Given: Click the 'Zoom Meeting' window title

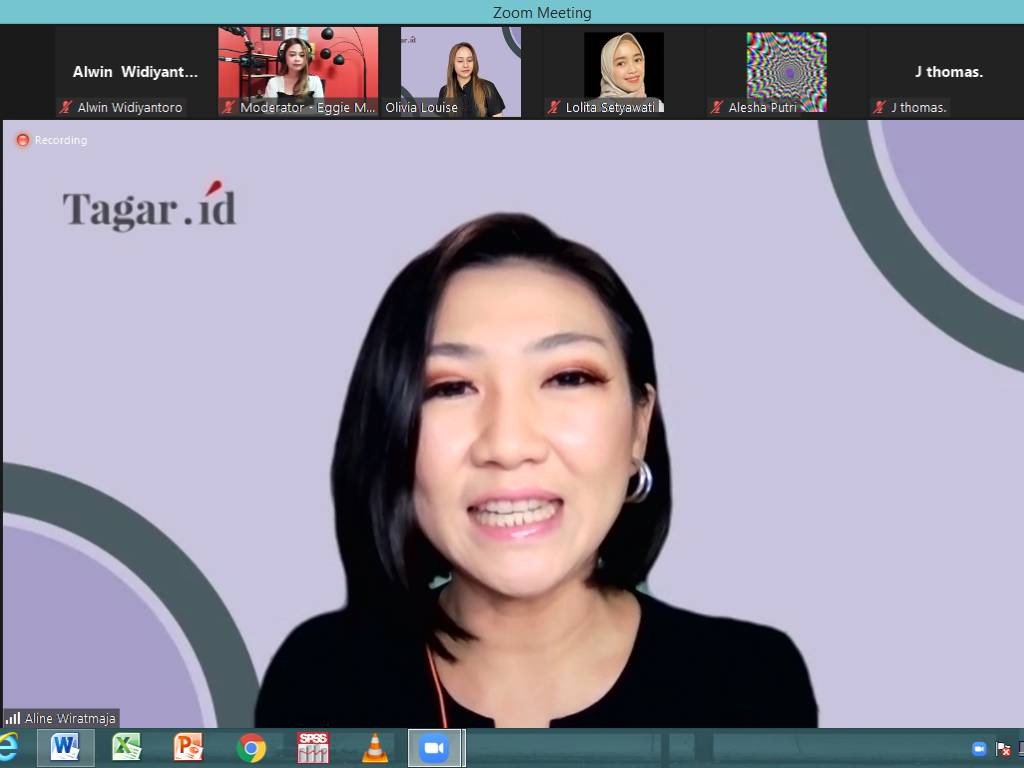Looking at the screenshot, I should pyautogui.click(x=542, y=12).
